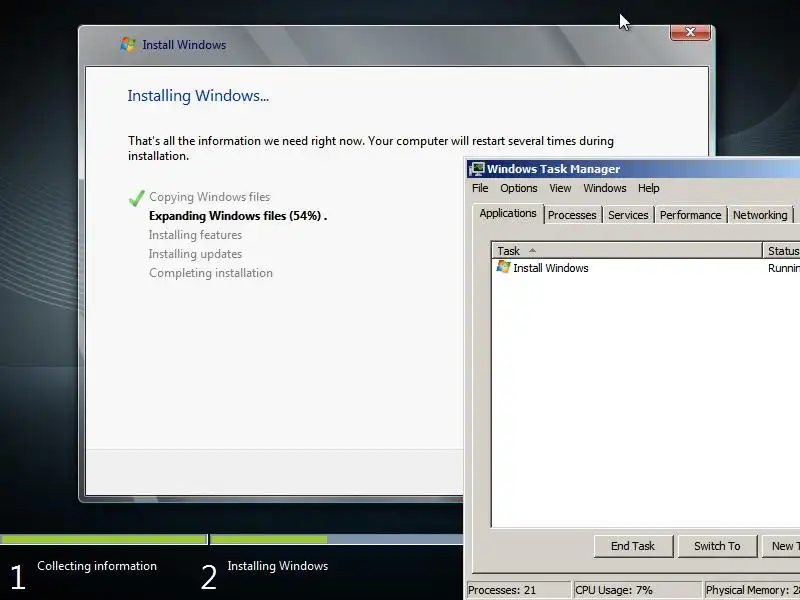Switch to the Services tab
Image resolution: width=800 pixels, height=600 pixels.
tap(628, 215)
